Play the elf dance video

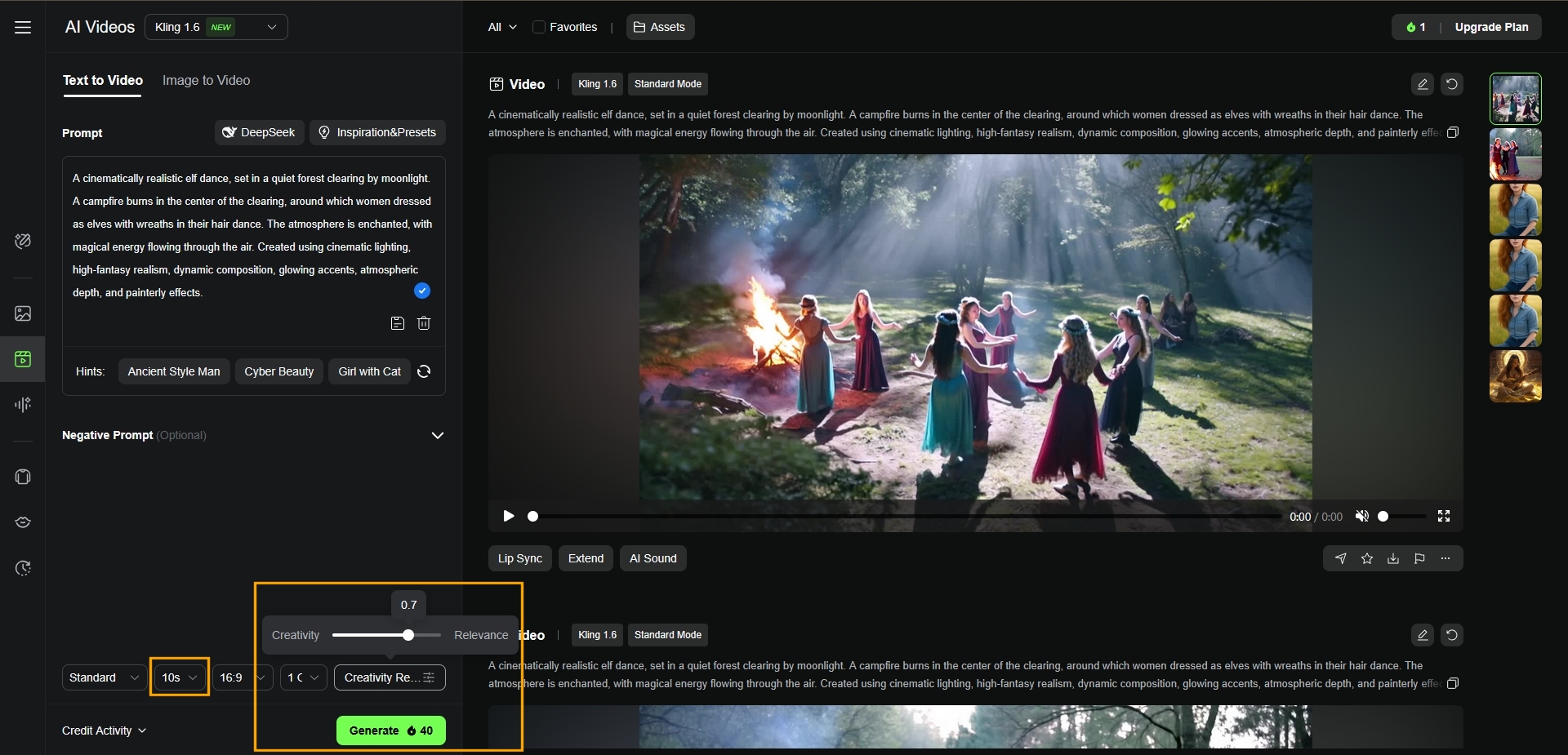point(509,516)
